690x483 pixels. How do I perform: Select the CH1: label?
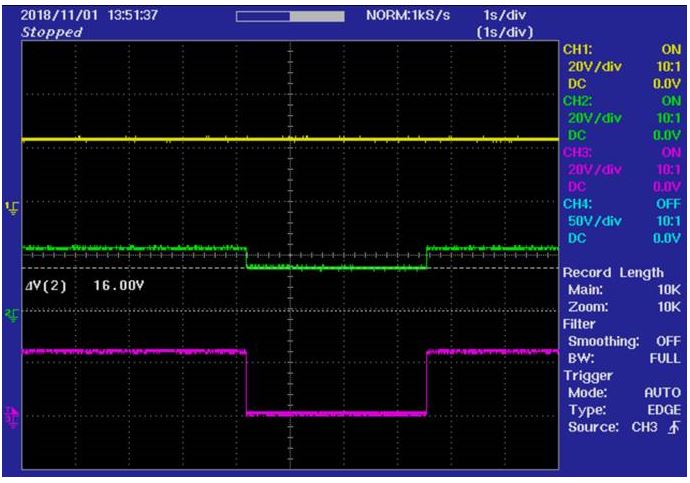577,49
